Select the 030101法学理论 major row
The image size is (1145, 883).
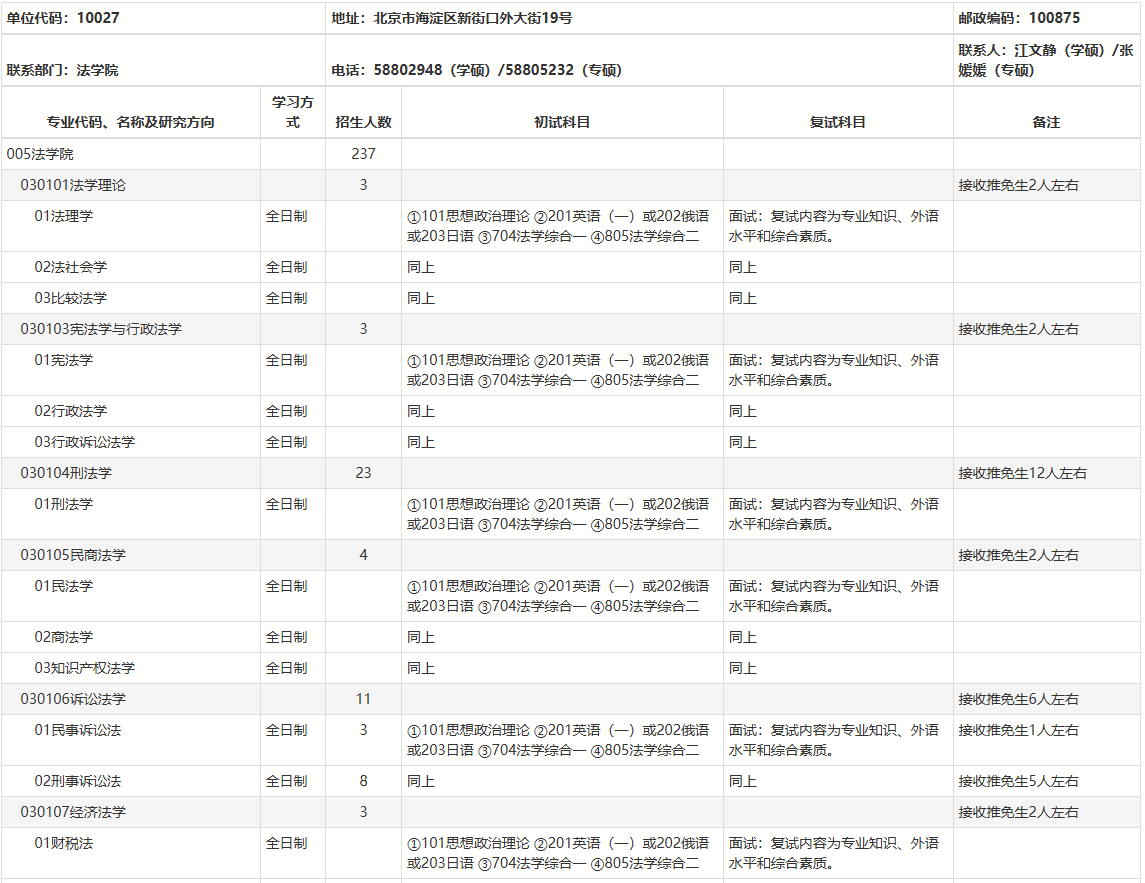click(73, 185)
